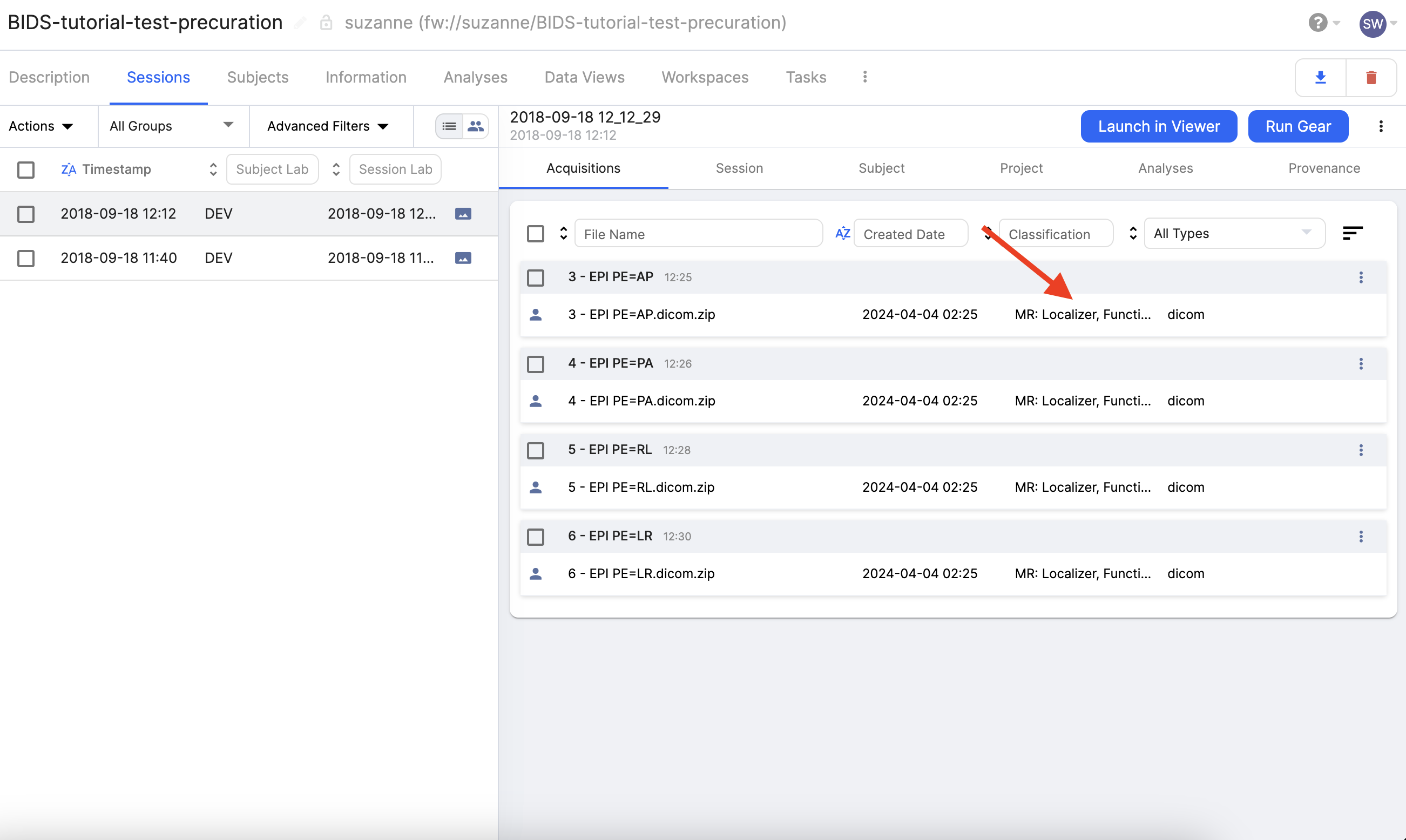Expand the Advanced Filters dropdown
Screen dimensions: 1406x840
pos(328,126)
